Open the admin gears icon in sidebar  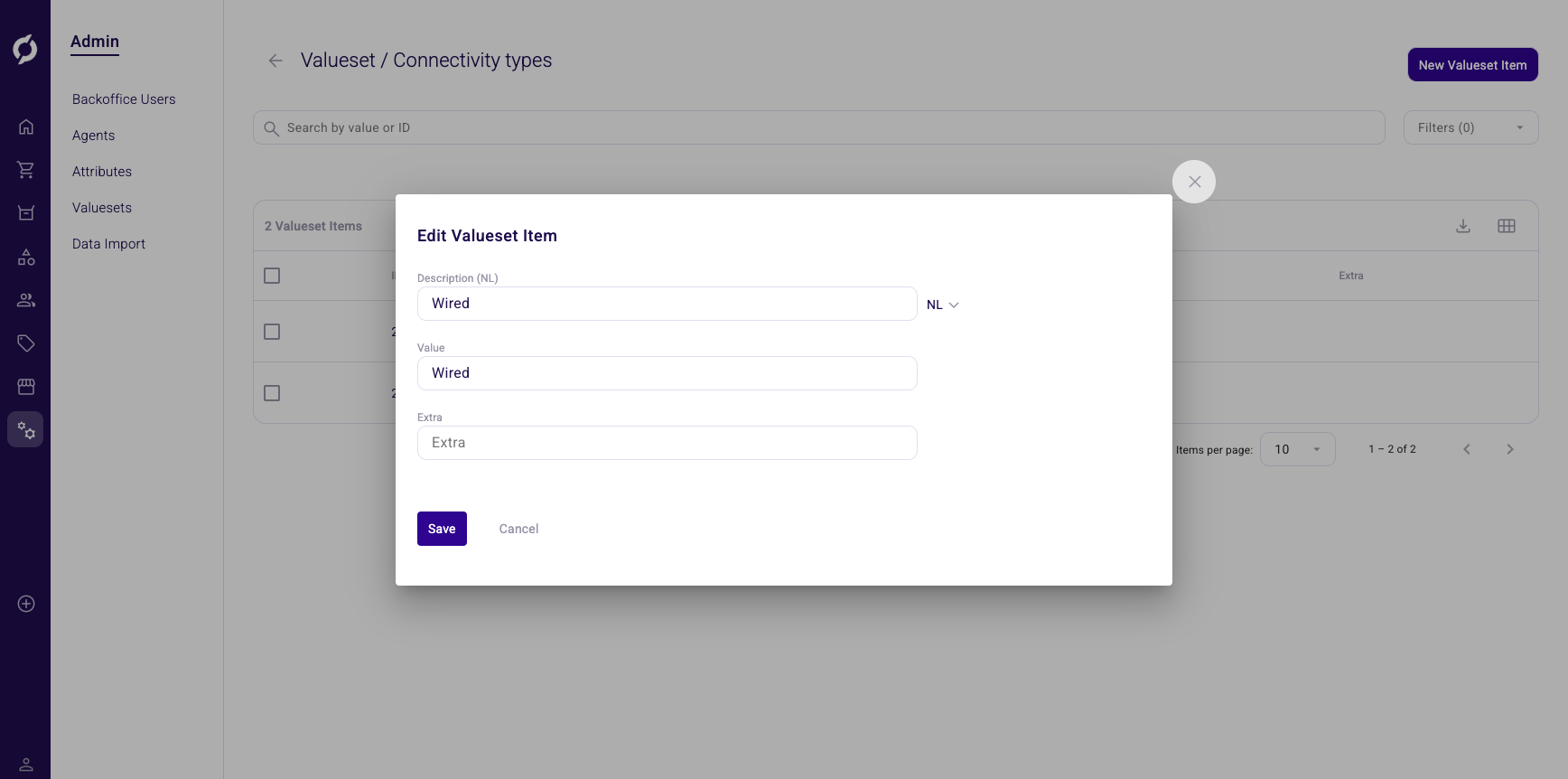pyautogui.click(x=25, y=430)
